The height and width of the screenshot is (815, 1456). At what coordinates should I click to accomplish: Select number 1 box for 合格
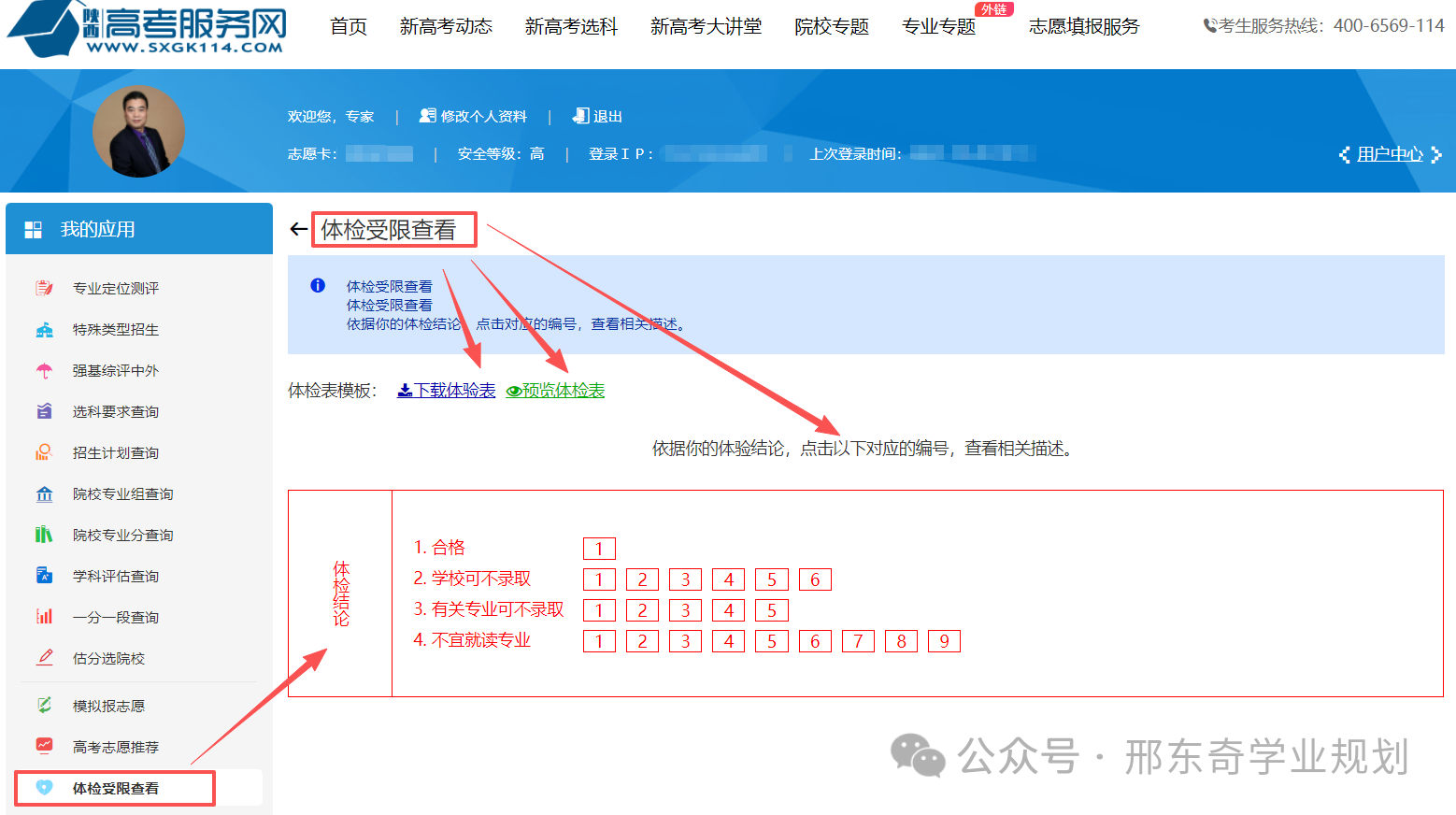pyautogui.click(x=599, y=549)
